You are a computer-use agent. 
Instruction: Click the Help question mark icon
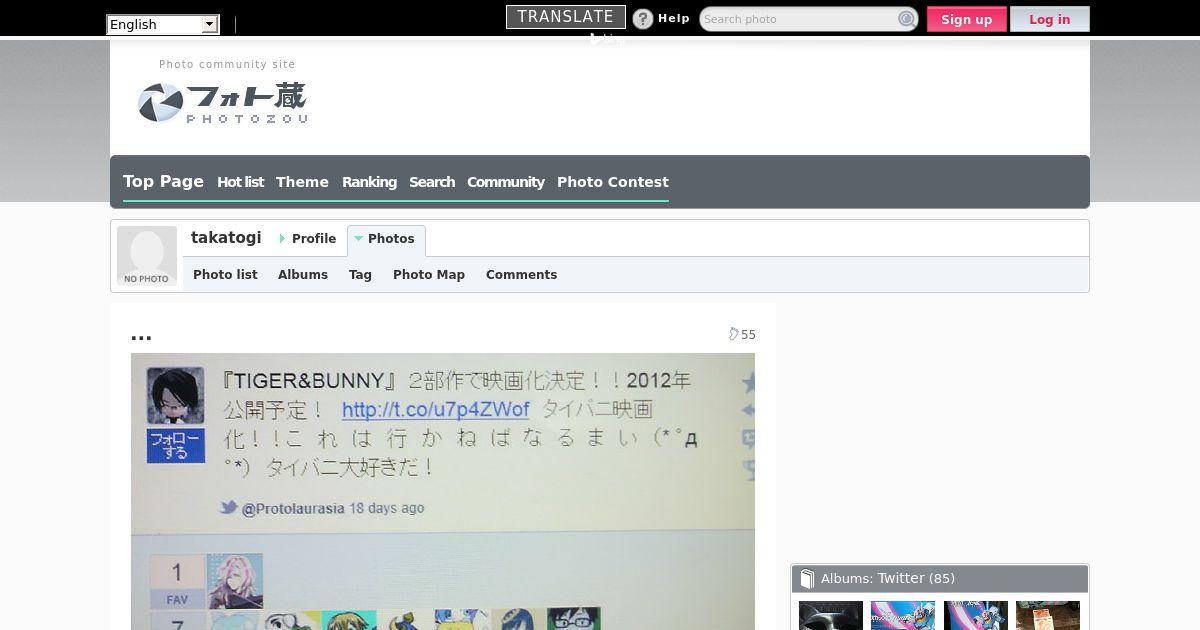[x=643, y=19]
